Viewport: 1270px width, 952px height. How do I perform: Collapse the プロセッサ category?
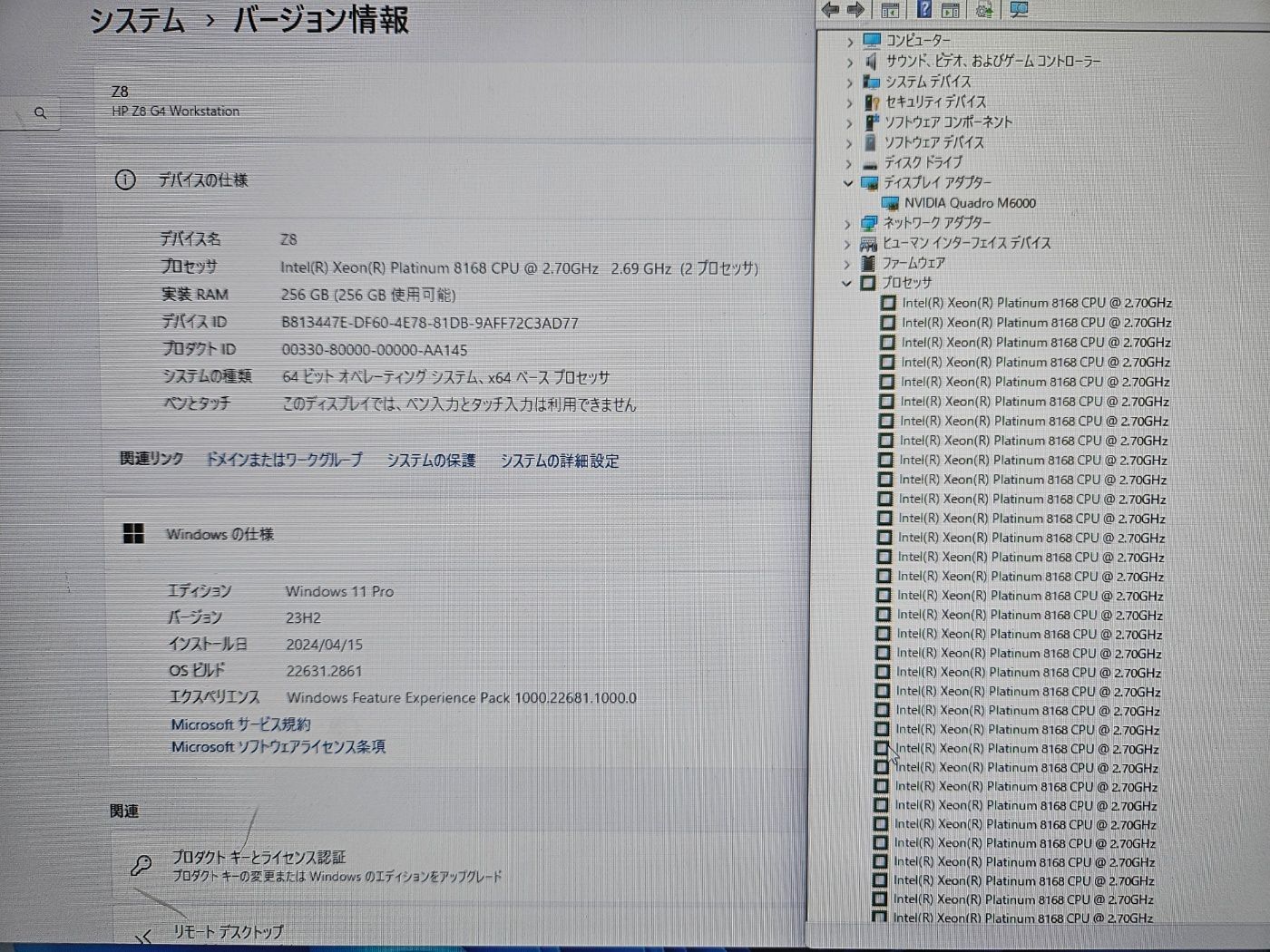[x=847, y=283]
